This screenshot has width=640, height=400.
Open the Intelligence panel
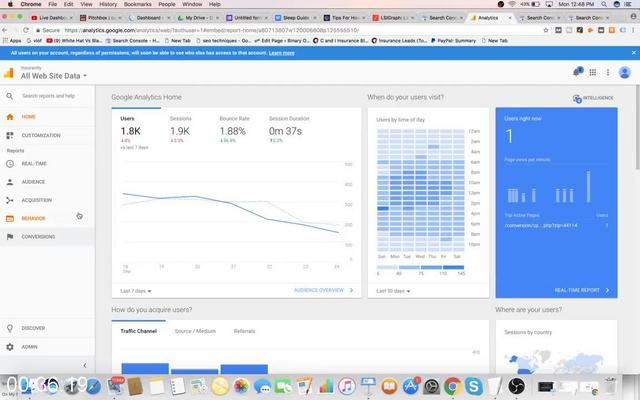tap(593, 98)
